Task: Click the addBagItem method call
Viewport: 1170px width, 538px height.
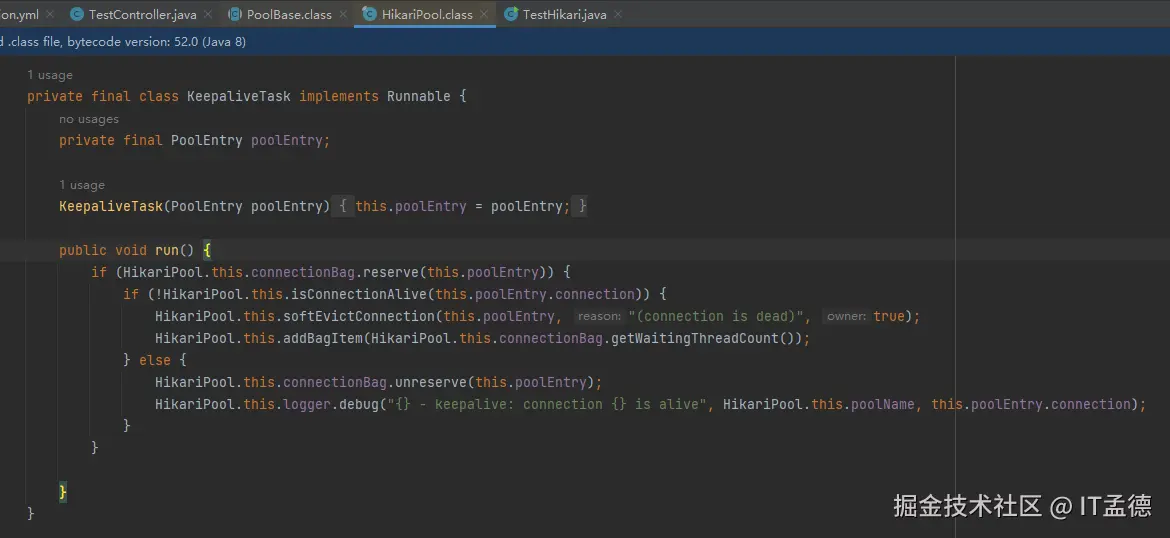Action: click(x=323, y=338)
